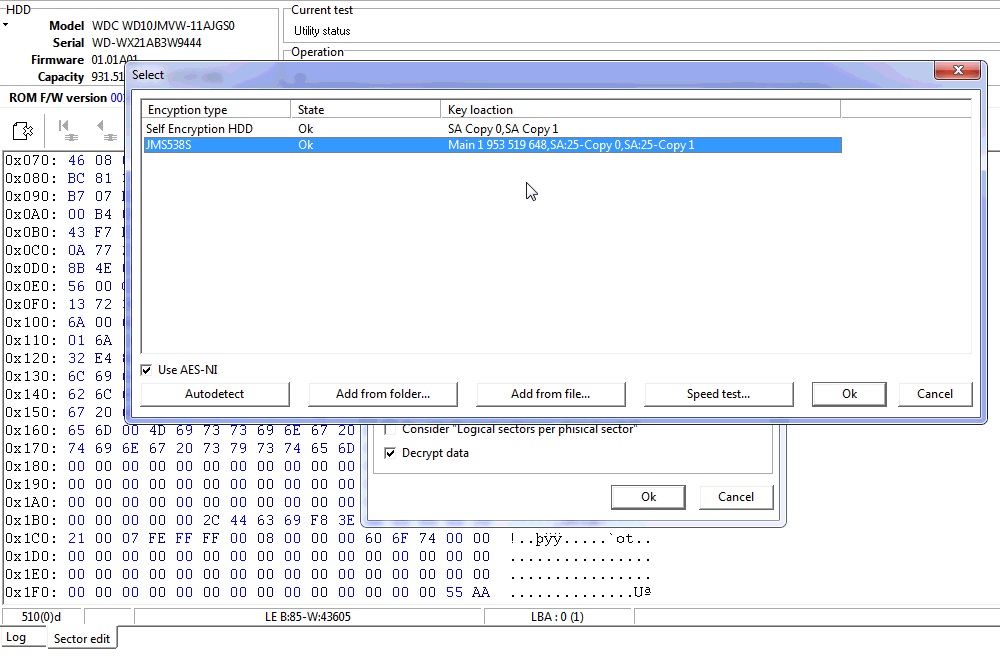Click Cancel in the Decrypt data dialog
The height and width of the screenshot is (656, 1000).
coord(736,497)
